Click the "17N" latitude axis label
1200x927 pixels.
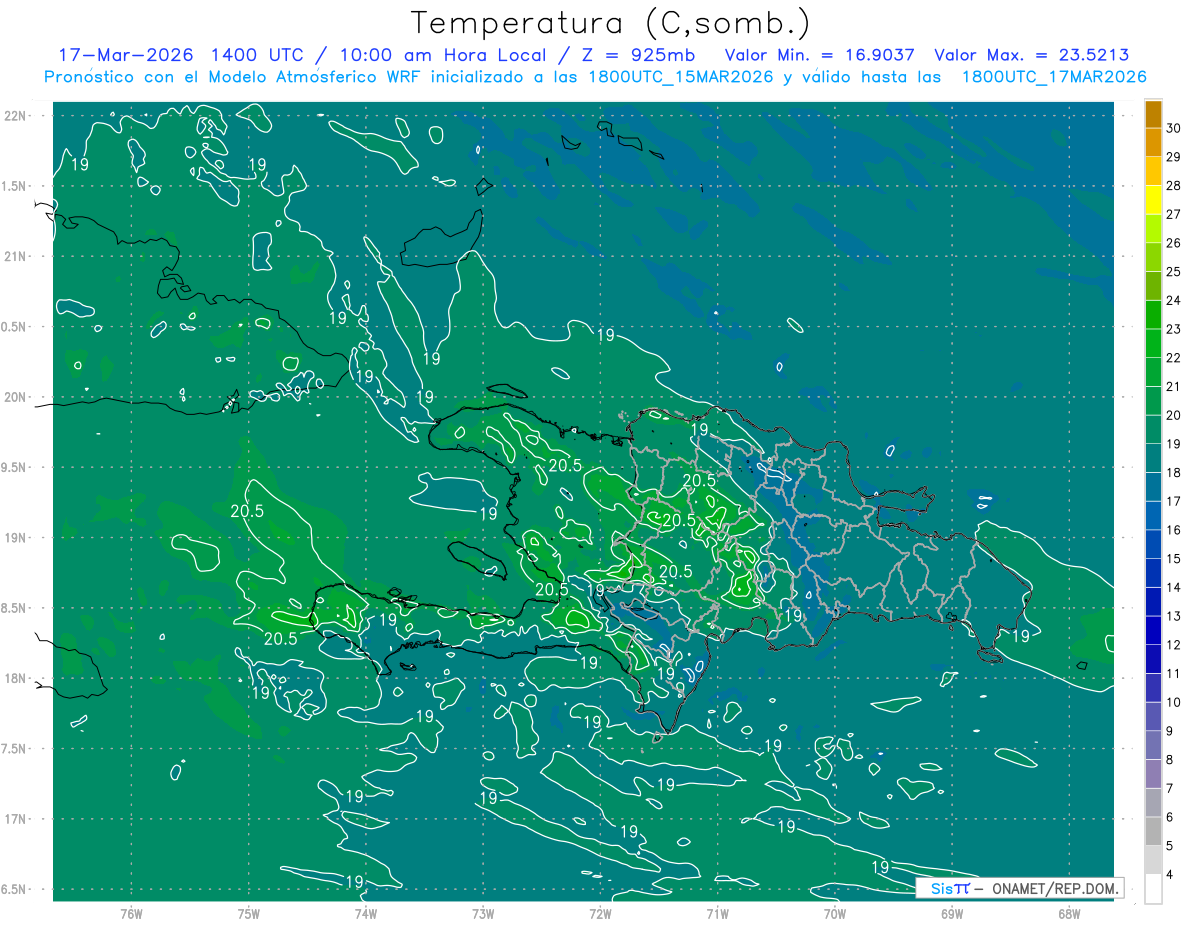[16, 820]
